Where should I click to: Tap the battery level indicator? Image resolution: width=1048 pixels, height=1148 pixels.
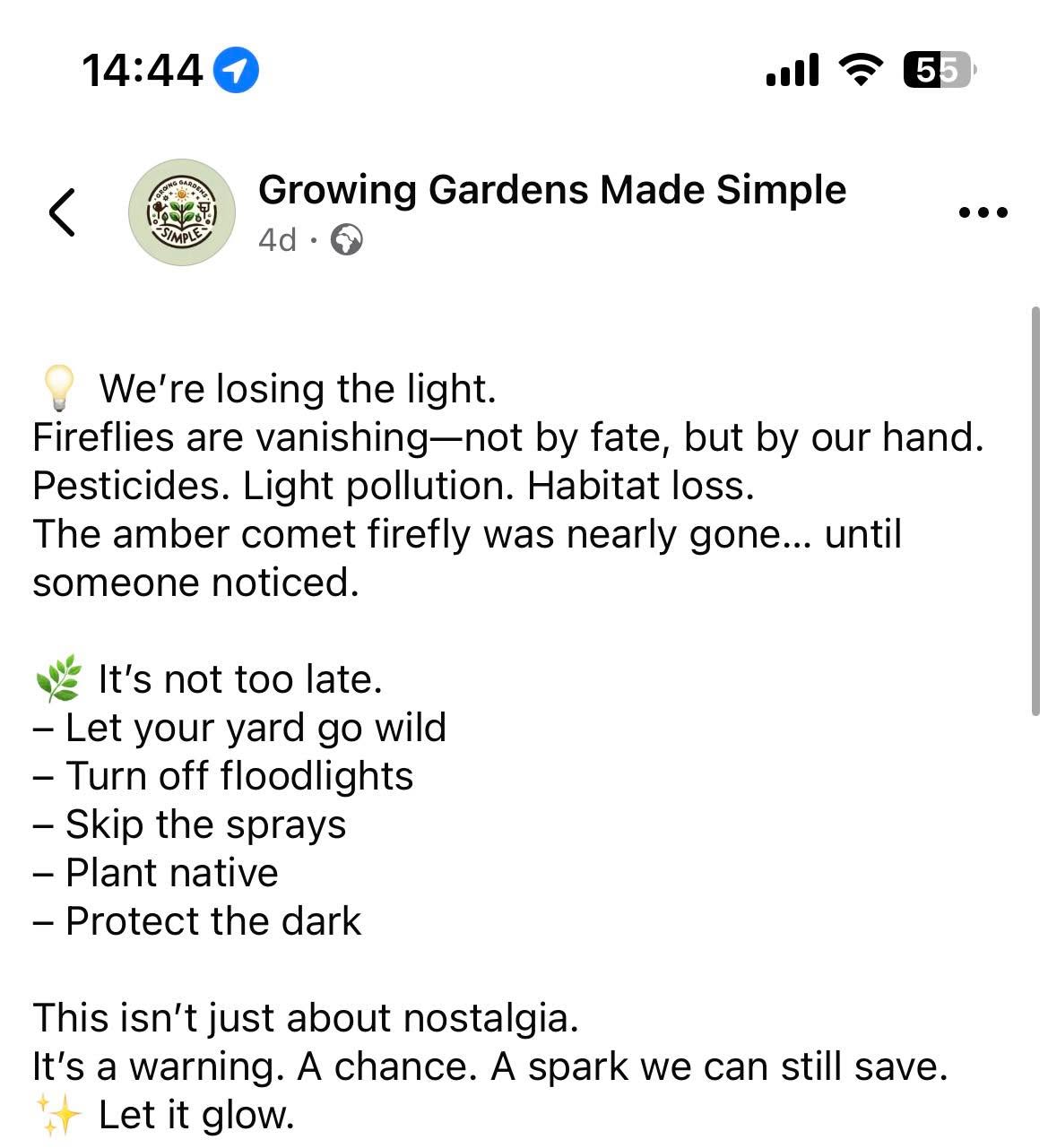point(937,70)
